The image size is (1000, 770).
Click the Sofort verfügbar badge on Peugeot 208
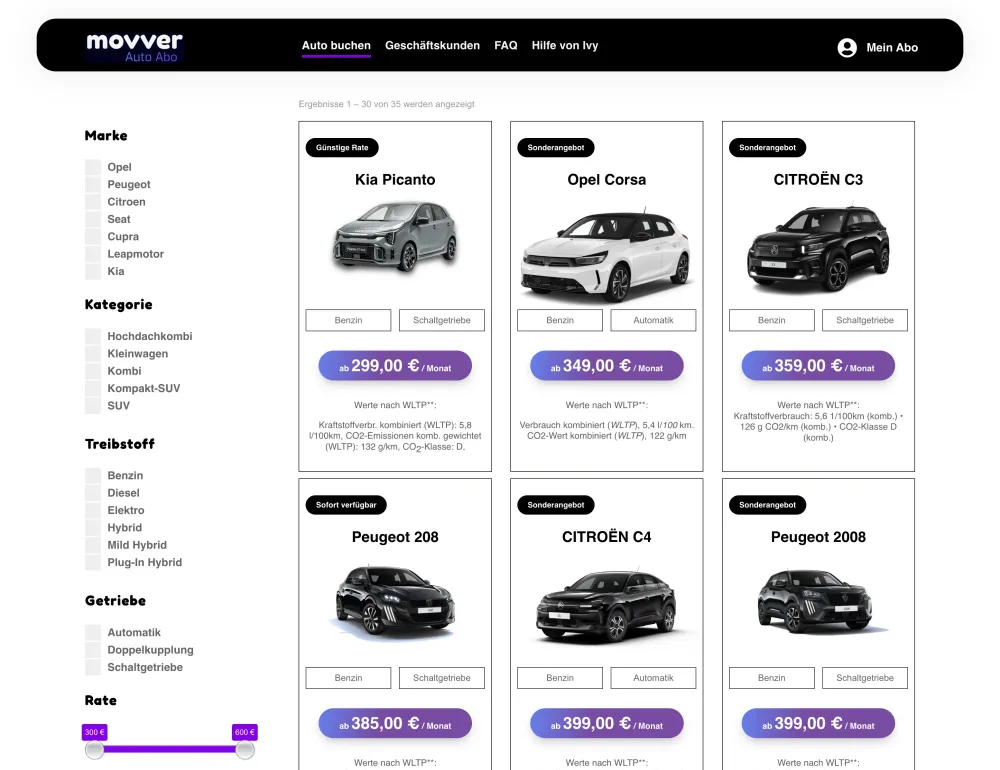point(345,505)
